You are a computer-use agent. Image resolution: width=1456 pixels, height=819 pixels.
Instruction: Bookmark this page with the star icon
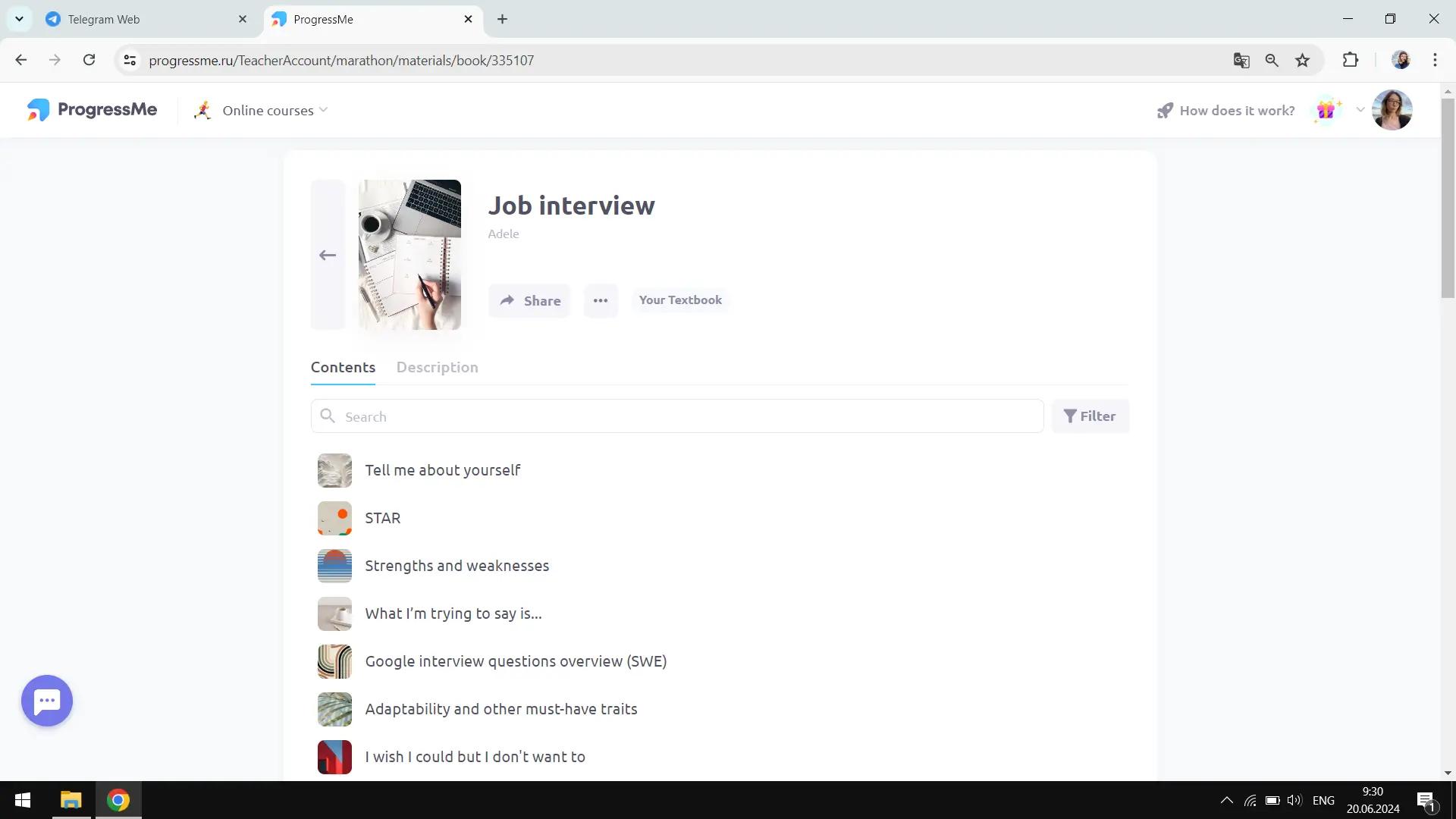coord(1302,61)
